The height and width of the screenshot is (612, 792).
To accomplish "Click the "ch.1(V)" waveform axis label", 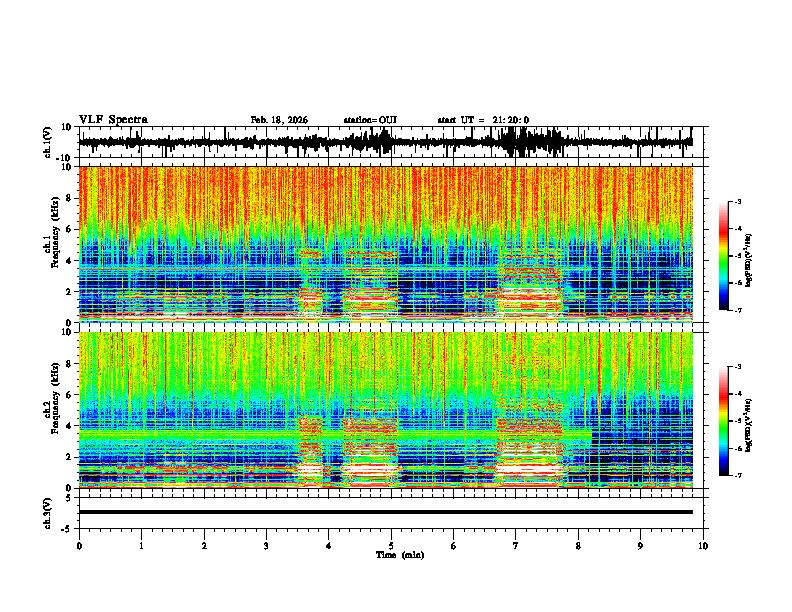I will (x=48, y=142).
